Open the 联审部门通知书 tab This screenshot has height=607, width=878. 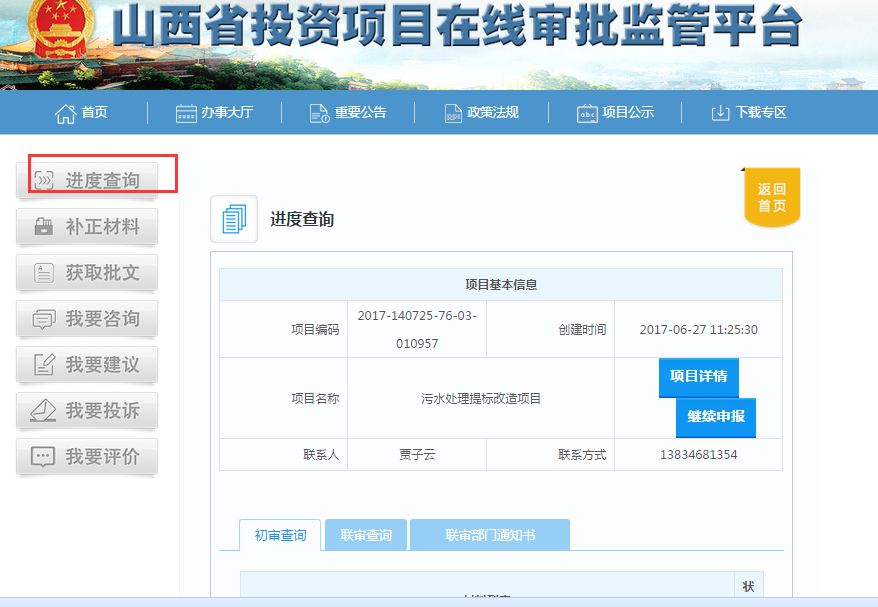click(490, 535)
